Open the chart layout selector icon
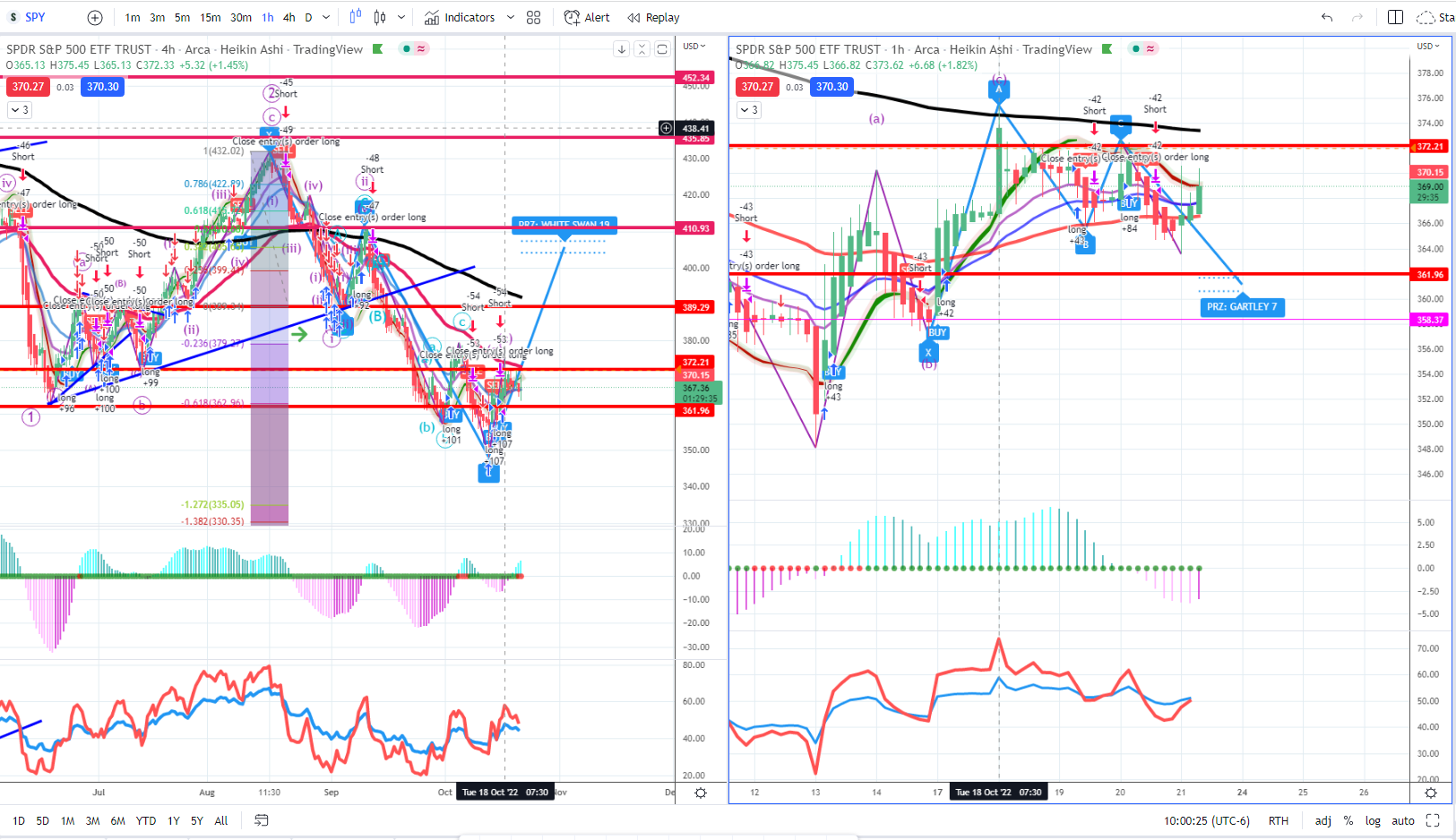 [x=1395, y=17]
